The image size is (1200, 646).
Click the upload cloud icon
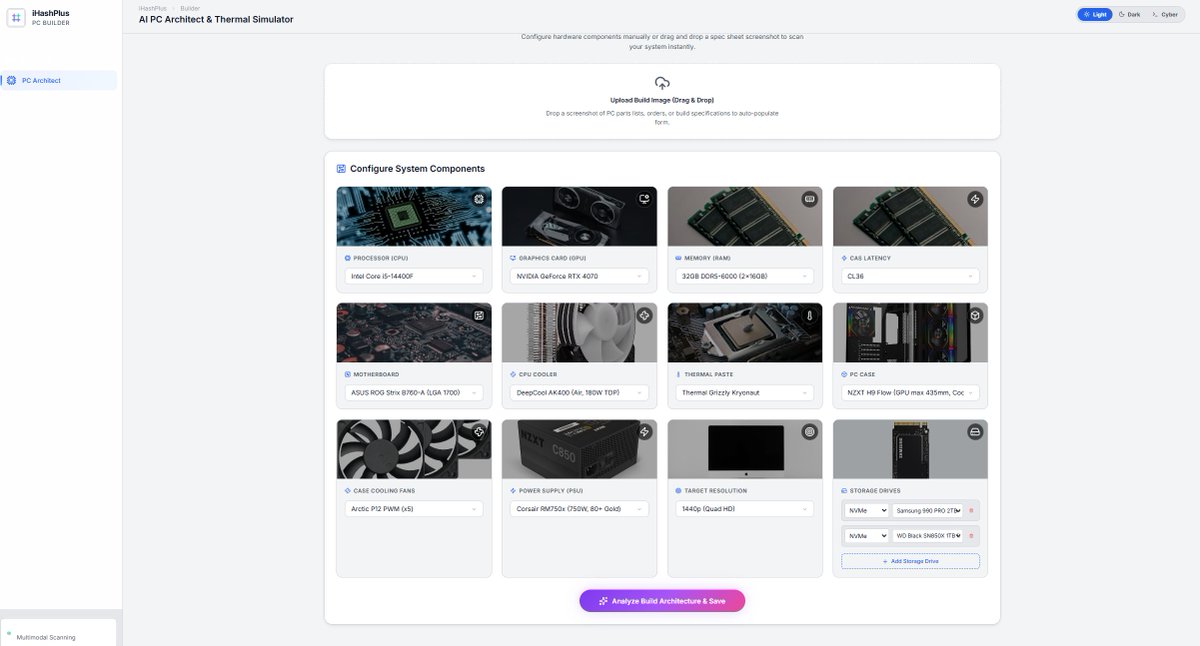coord(662,84)
